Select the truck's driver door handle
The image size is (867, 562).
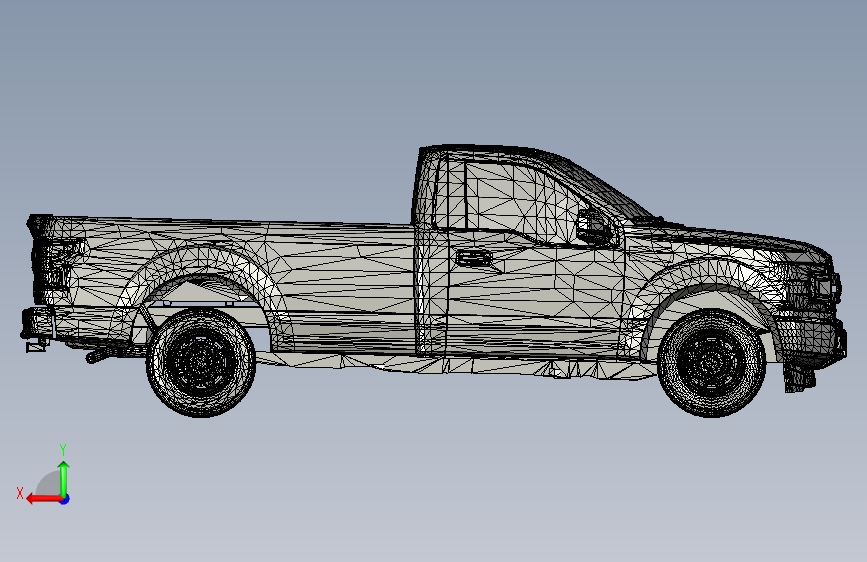[474, 258]
